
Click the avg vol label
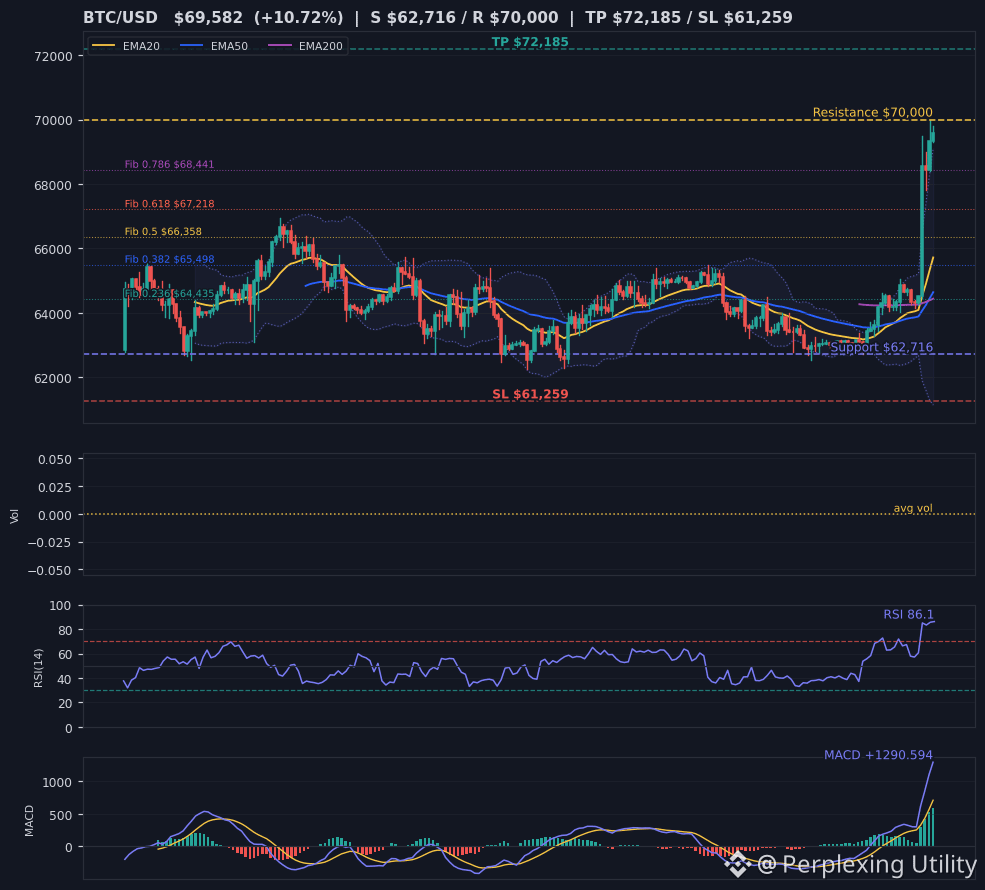coord(913,508)
